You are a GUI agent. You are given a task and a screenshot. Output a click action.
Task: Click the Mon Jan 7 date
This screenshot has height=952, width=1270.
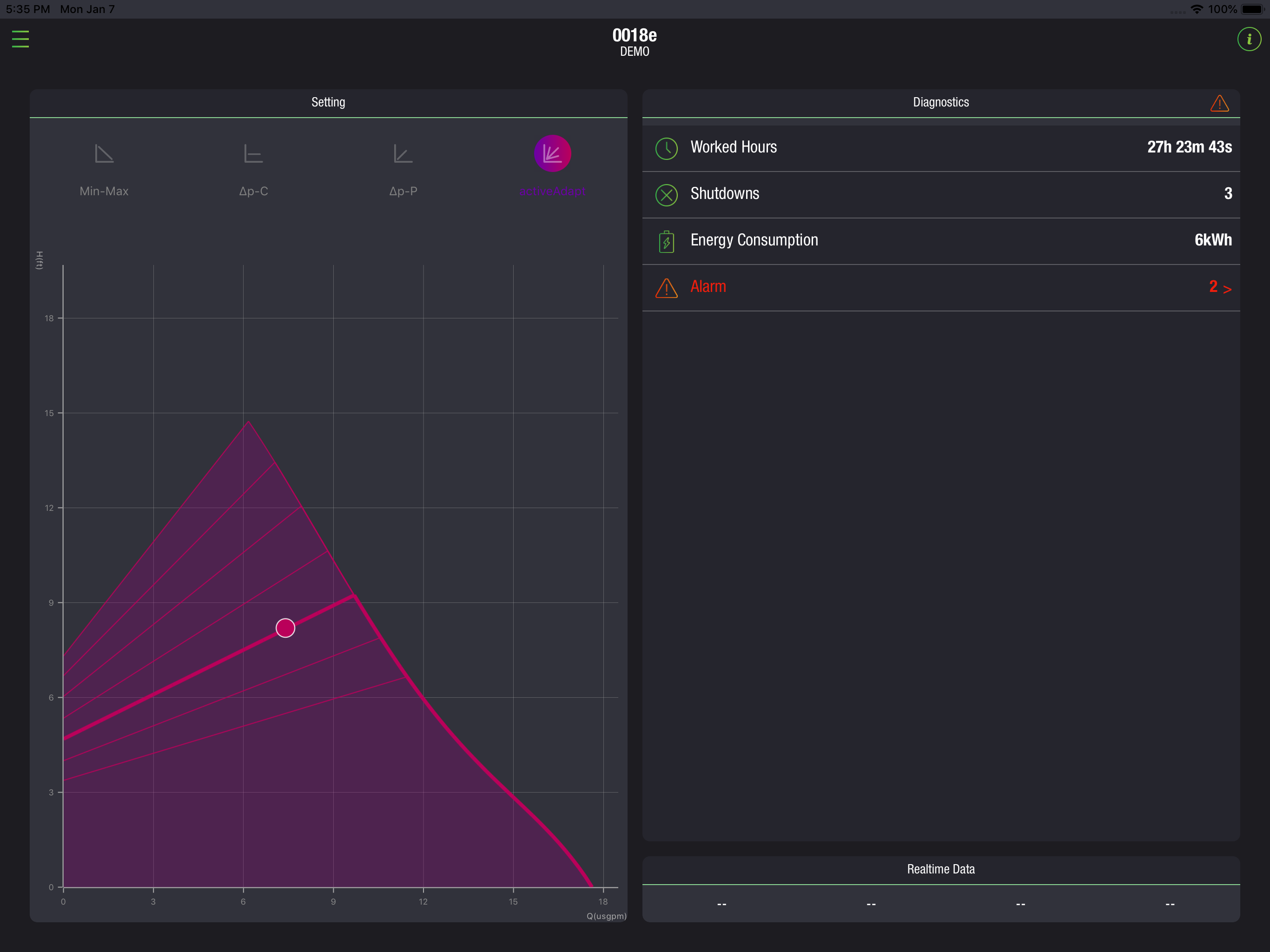[x=87, y=9]
